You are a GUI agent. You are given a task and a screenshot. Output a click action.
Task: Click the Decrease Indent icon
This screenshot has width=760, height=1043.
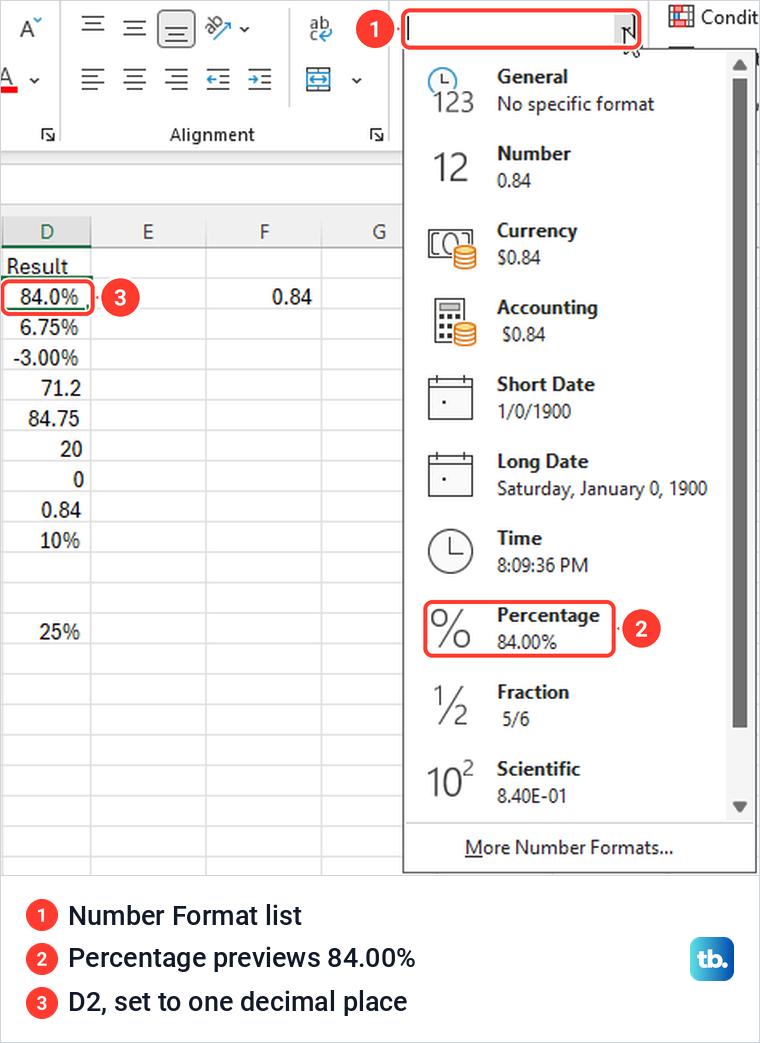click(x=217, y=80)
